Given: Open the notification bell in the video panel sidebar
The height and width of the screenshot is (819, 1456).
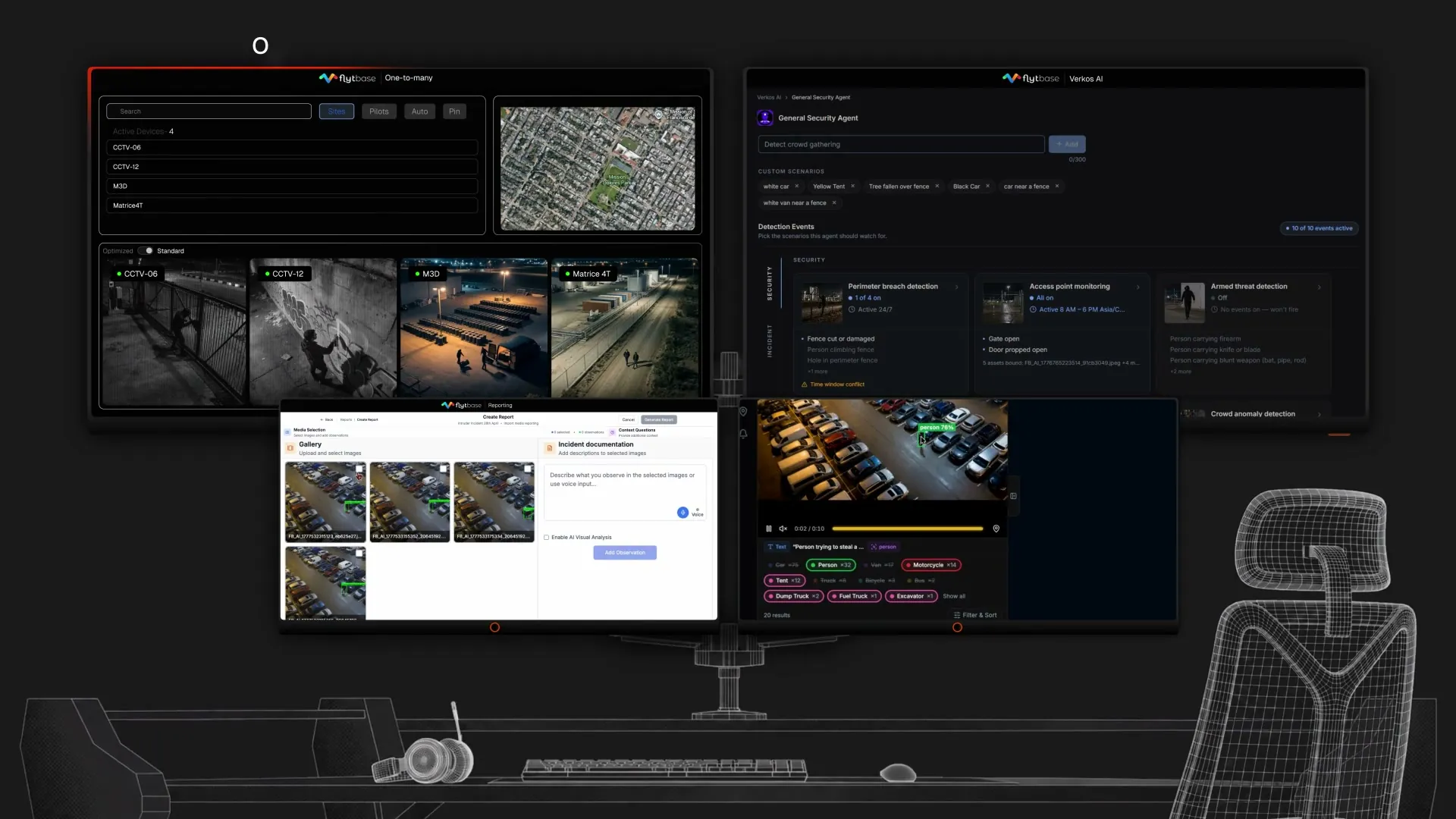Looking at the screenshot, I should point(743,434).
